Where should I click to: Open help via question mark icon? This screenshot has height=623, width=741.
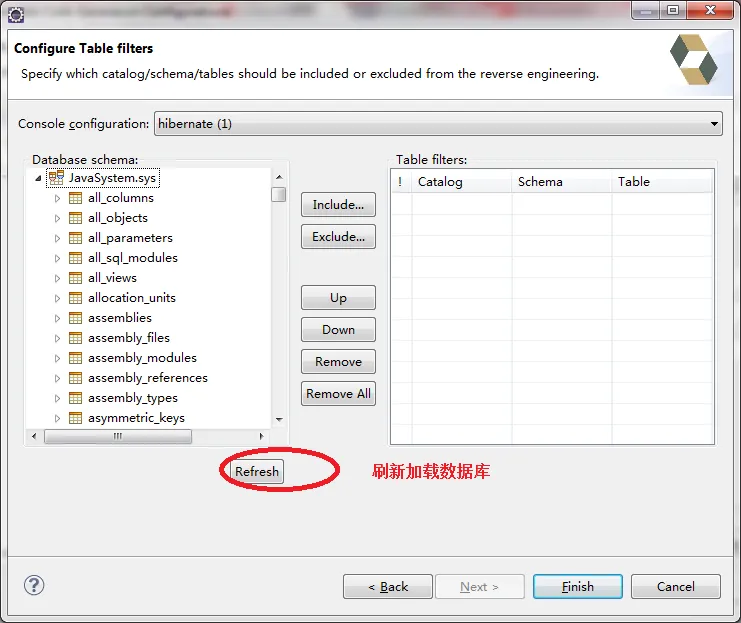(34, 585)
